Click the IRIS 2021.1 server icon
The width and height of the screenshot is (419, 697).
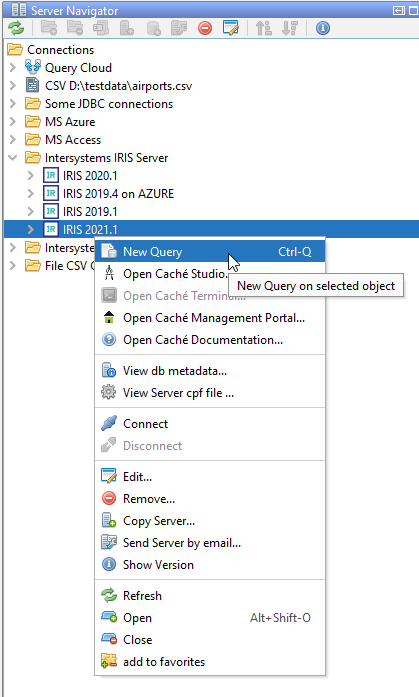point(51,229)
